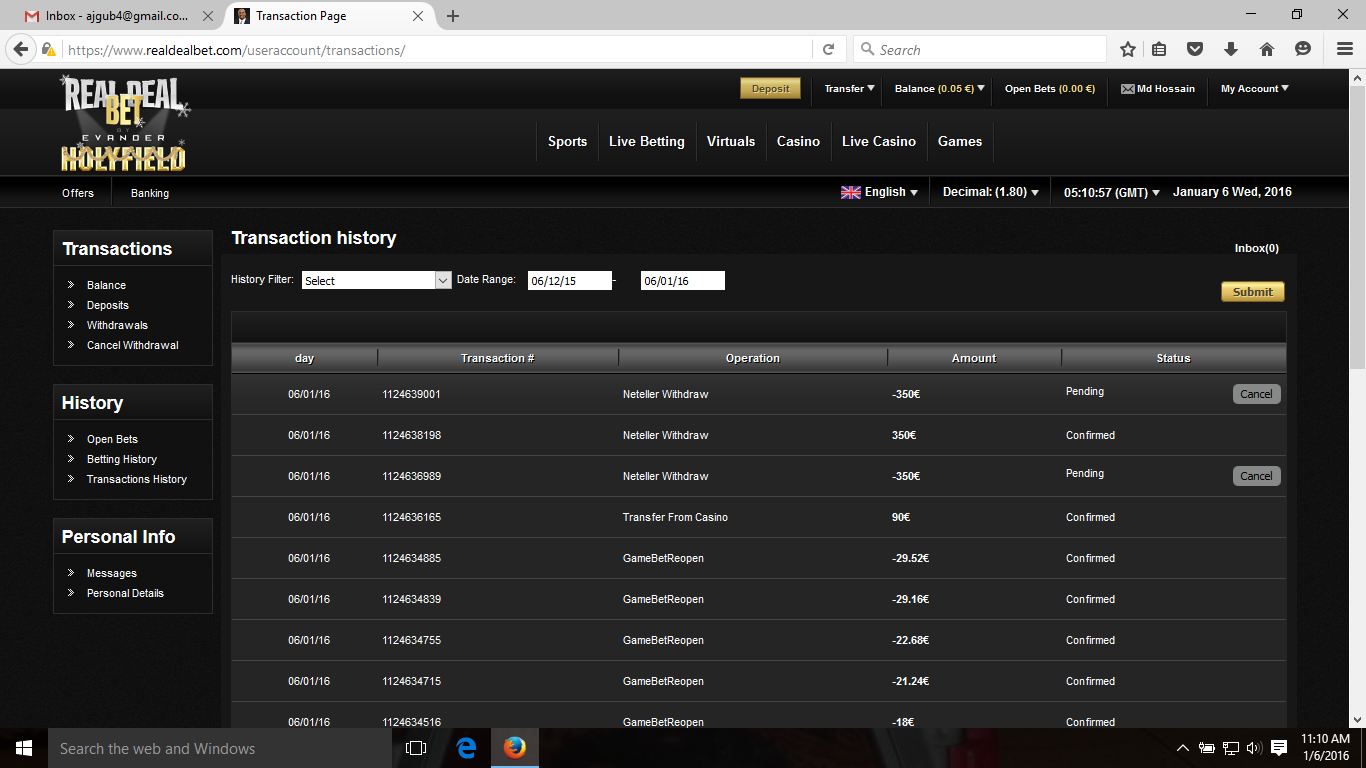The height and width of the screenshot is (768, 1366).
Task: Open Transactions History sidebar link
Action: (136, 479)
